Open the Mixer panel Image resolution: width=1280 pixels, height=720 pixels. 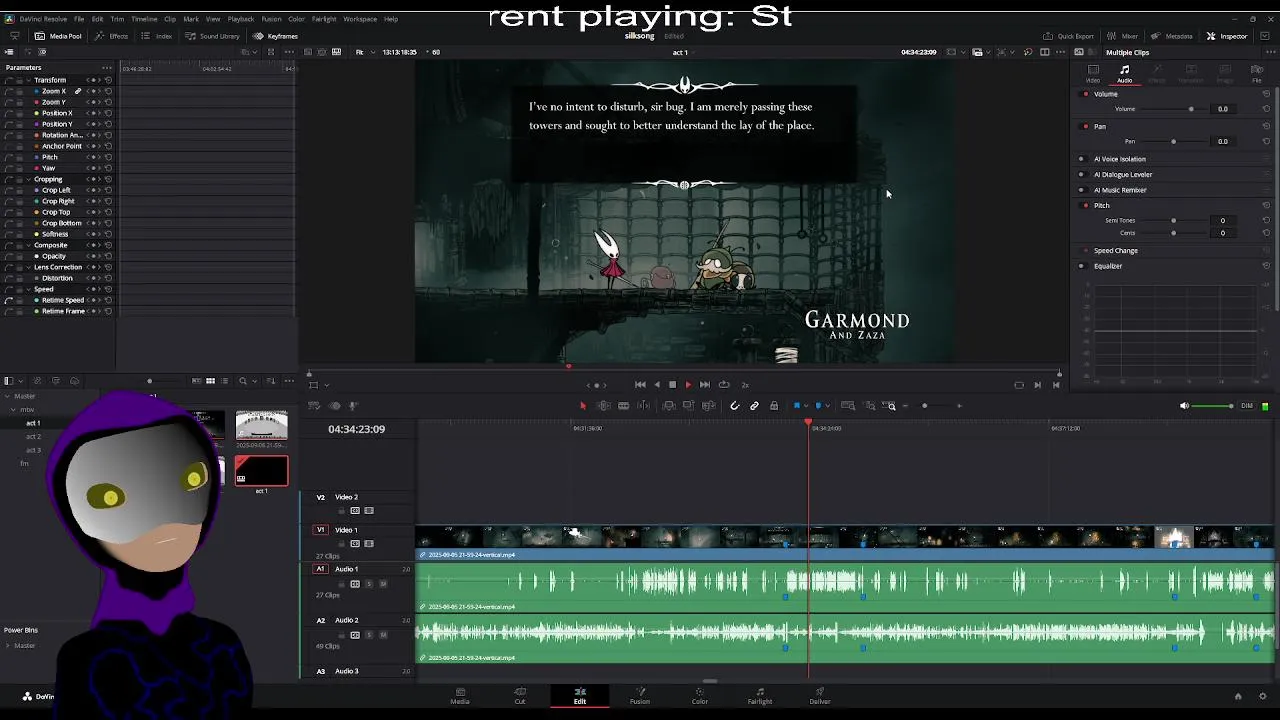[x=1123, y=36]
